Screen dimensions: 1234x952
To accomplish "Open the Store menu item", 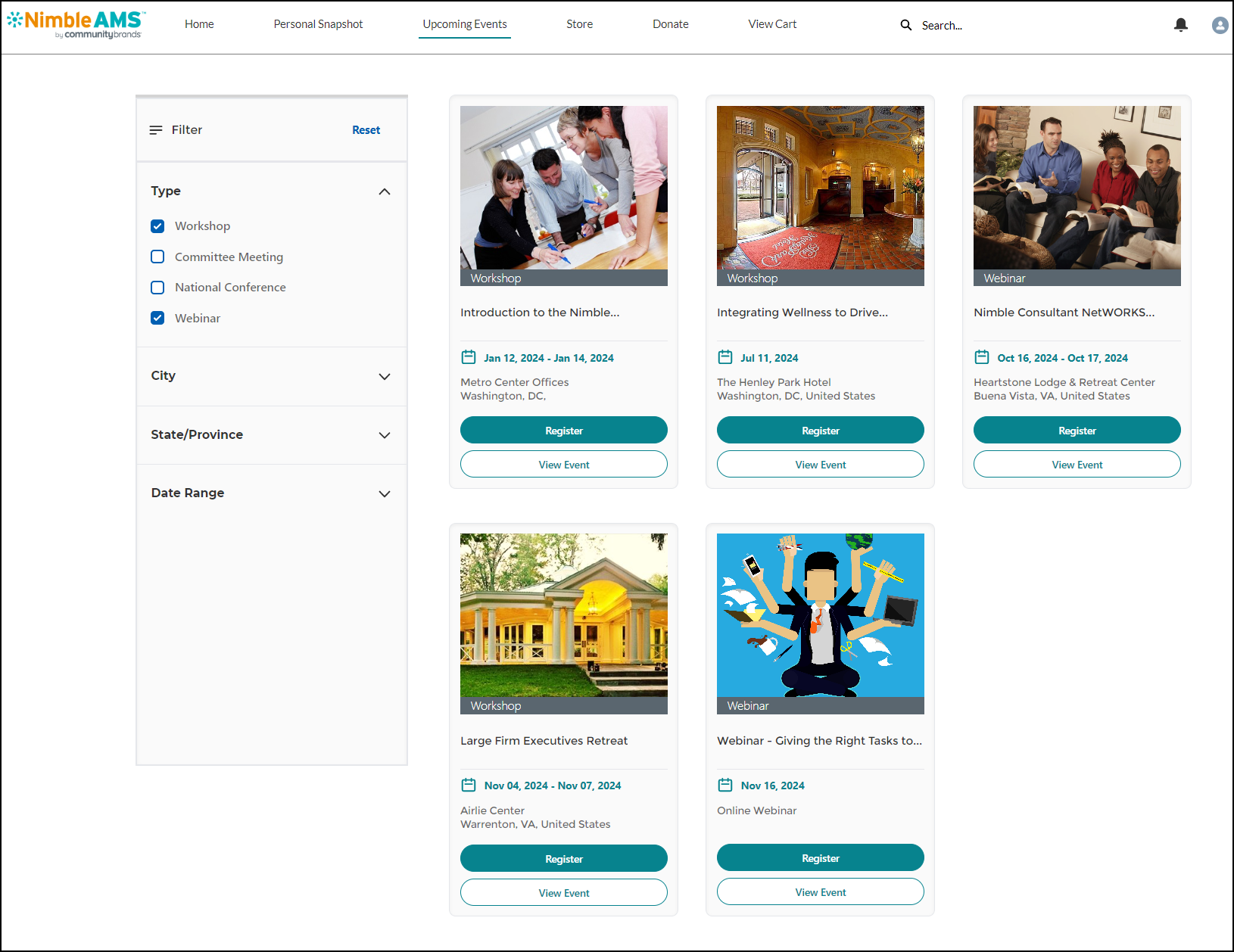I will [579, 24].
